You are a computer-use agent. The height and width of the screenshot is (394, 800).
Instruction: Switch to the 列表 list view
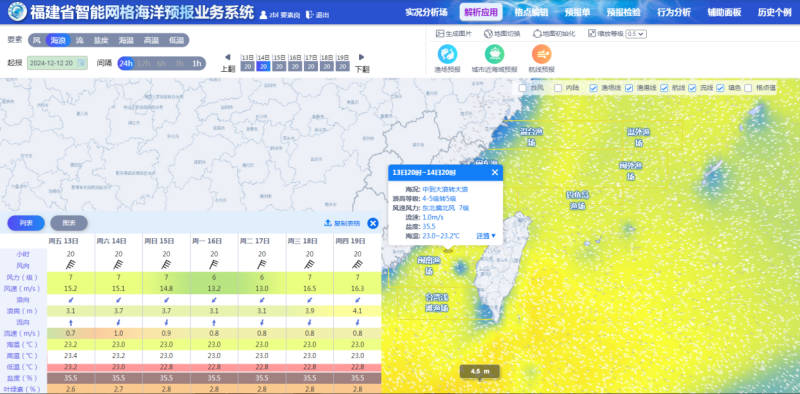click(x=26, y=223)
